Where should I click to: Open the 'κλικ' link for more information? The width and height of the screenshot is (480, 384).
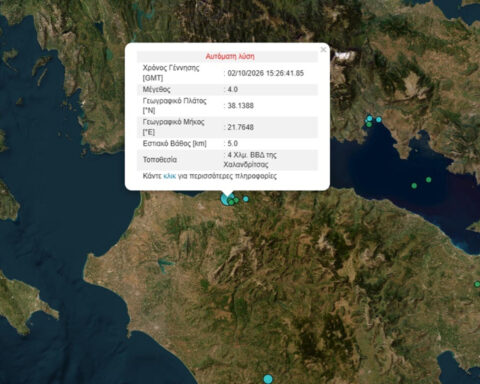[169, 176]
